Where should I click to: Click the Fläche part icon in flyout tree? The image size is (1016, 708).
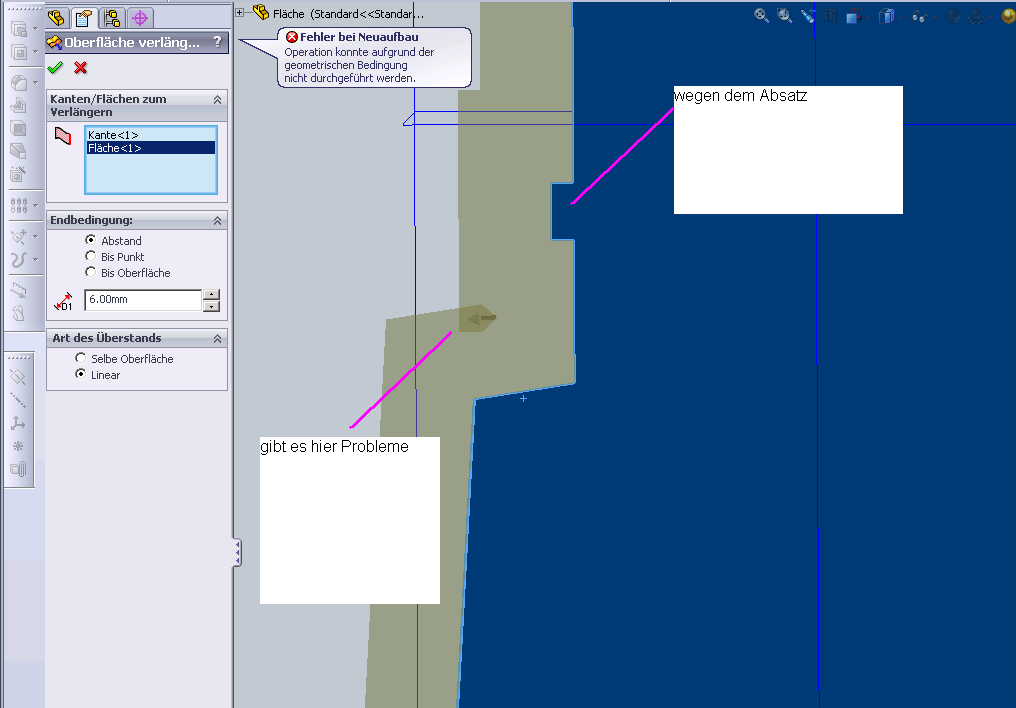coord(260,12)
